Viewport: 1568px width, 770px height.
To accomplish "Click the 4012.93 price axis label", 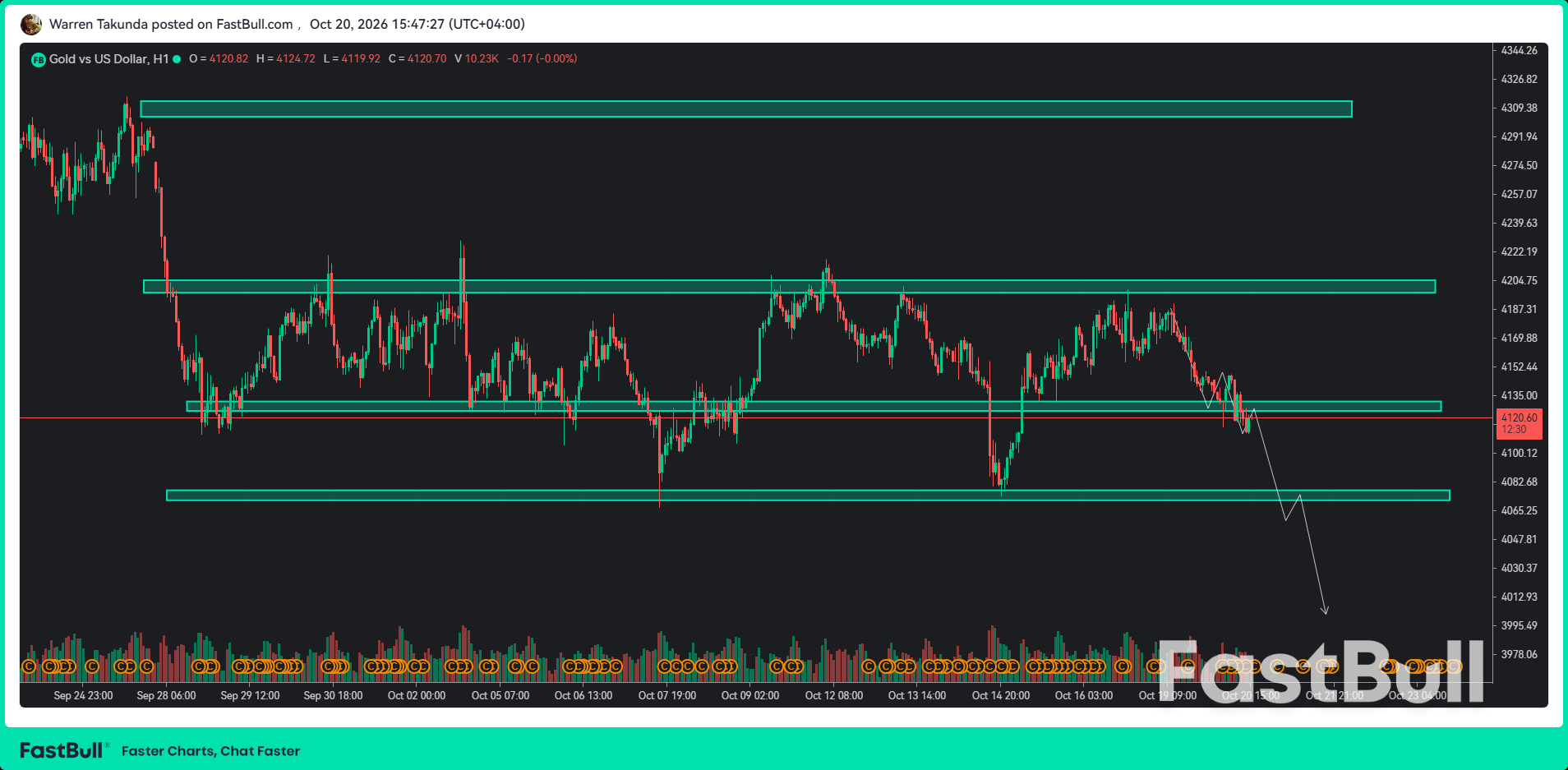I will (x=1519, y=597).
